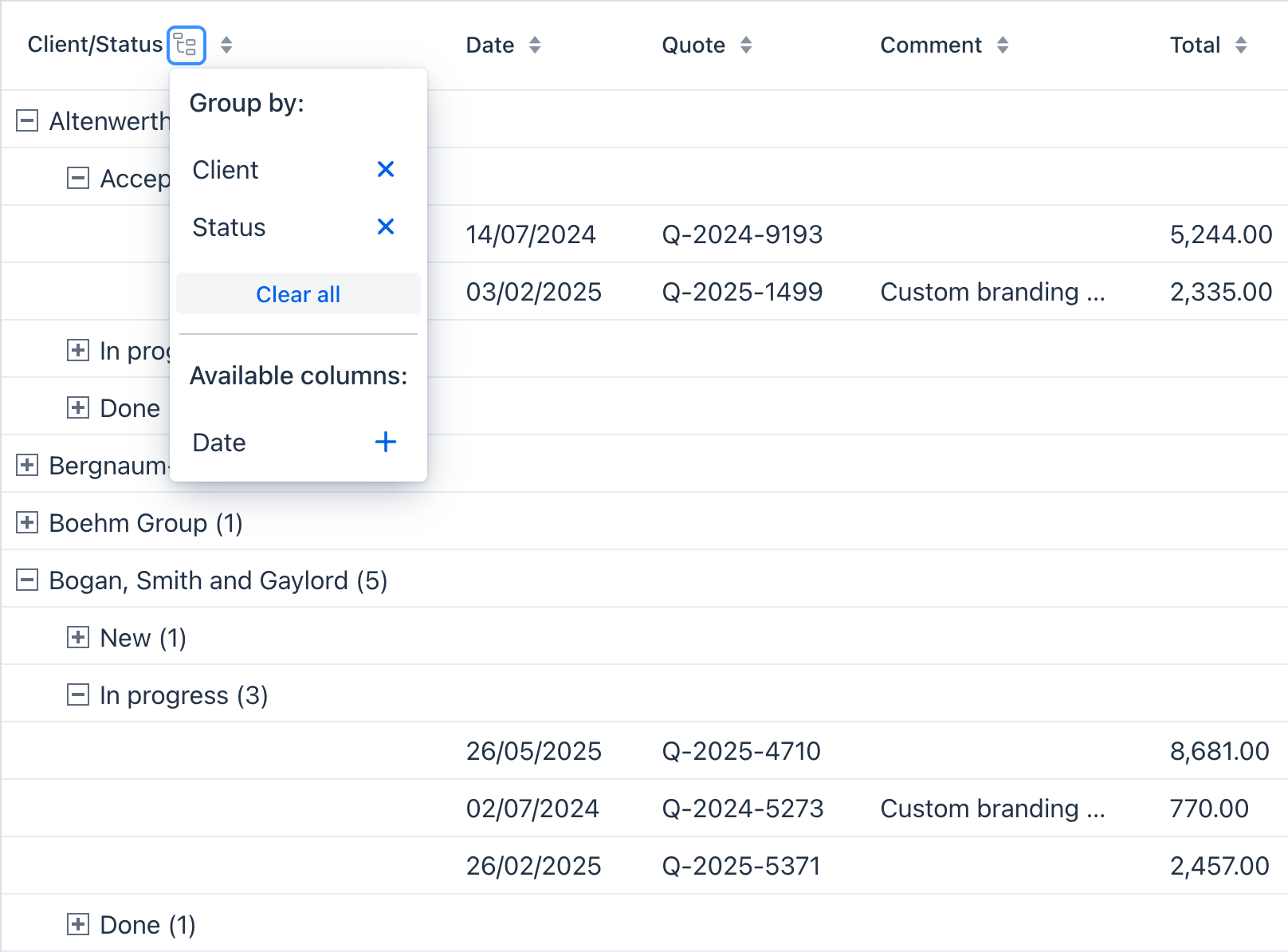
Task: Remove Status grouping with X icon
Action: [x=386, y=227]
